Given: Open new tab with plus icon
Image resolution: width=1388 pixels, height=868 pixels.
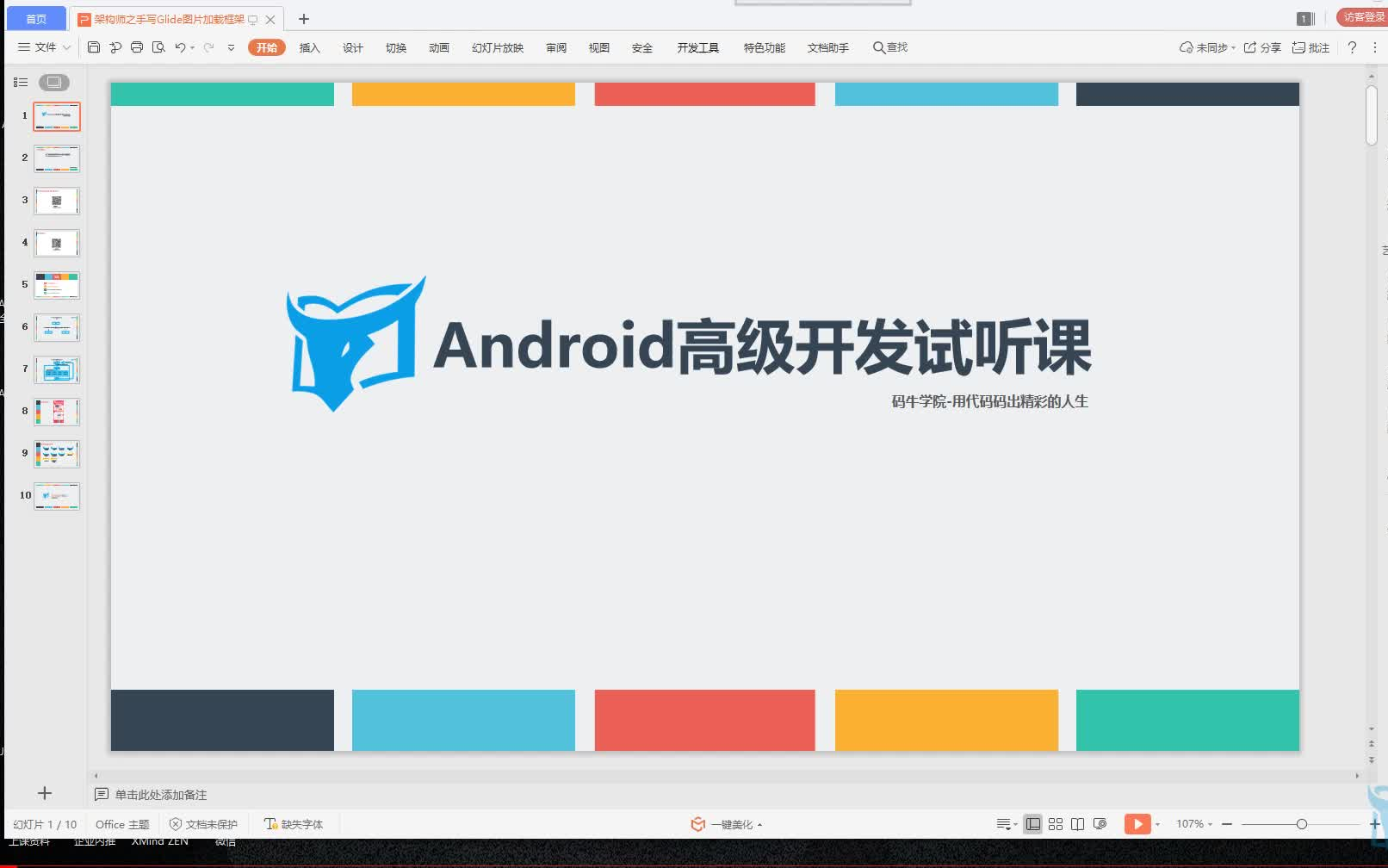Looking at the screenshot, I should point(303,19).
